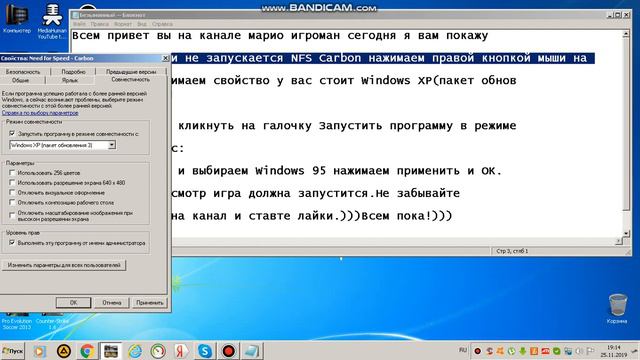Close the Need for Speed properties dialog
640x360 pixels.
point(165,58)
